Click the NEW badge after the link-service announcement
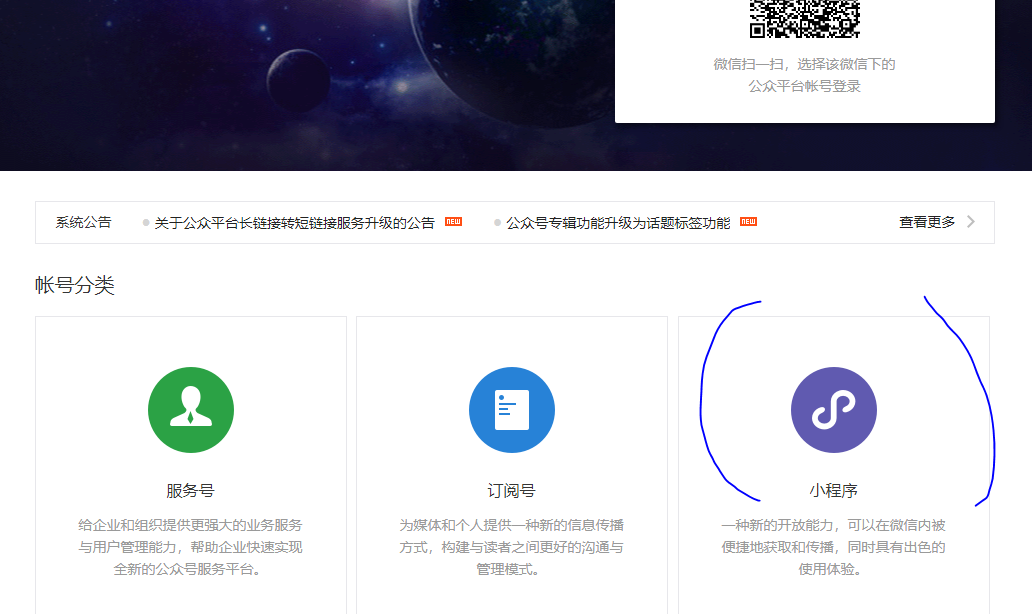This screenshot has width=1032, height=614. pyautogui.click(x=451, y=222)
